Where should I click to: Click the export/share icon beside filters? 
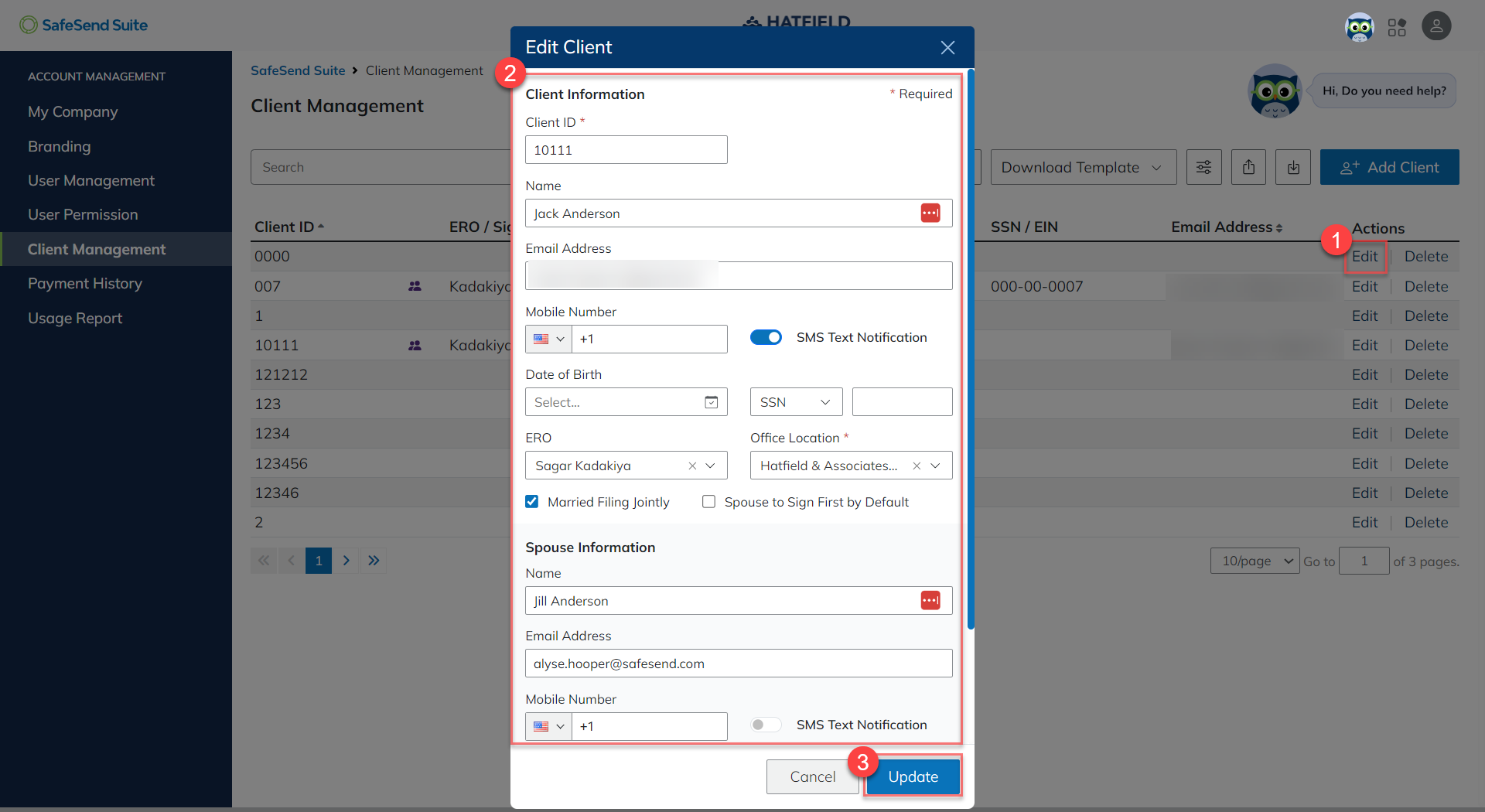click(1248, 166)
